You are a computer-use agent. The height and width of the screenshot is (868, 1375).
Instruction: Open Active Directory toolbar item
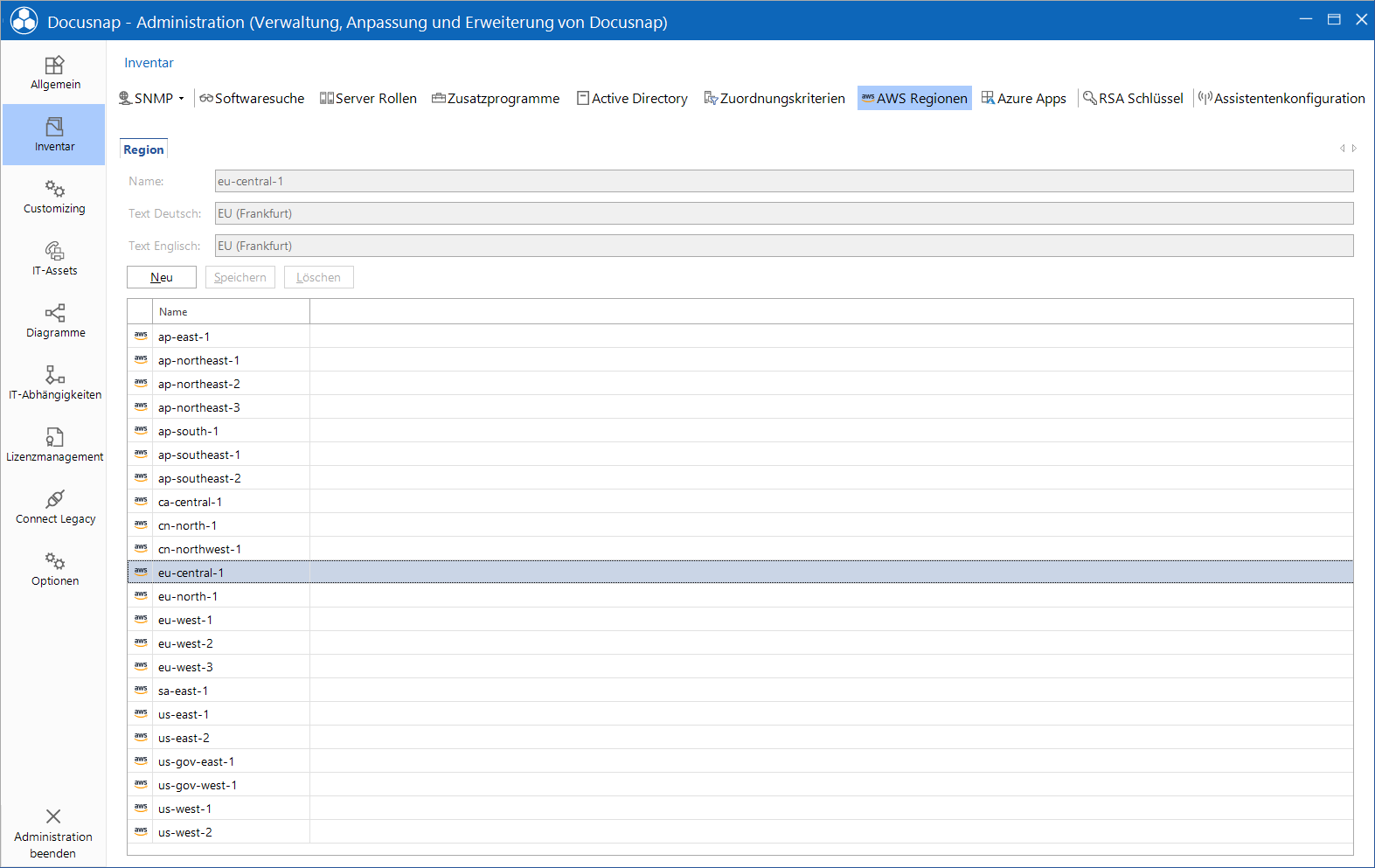(632, 99)
